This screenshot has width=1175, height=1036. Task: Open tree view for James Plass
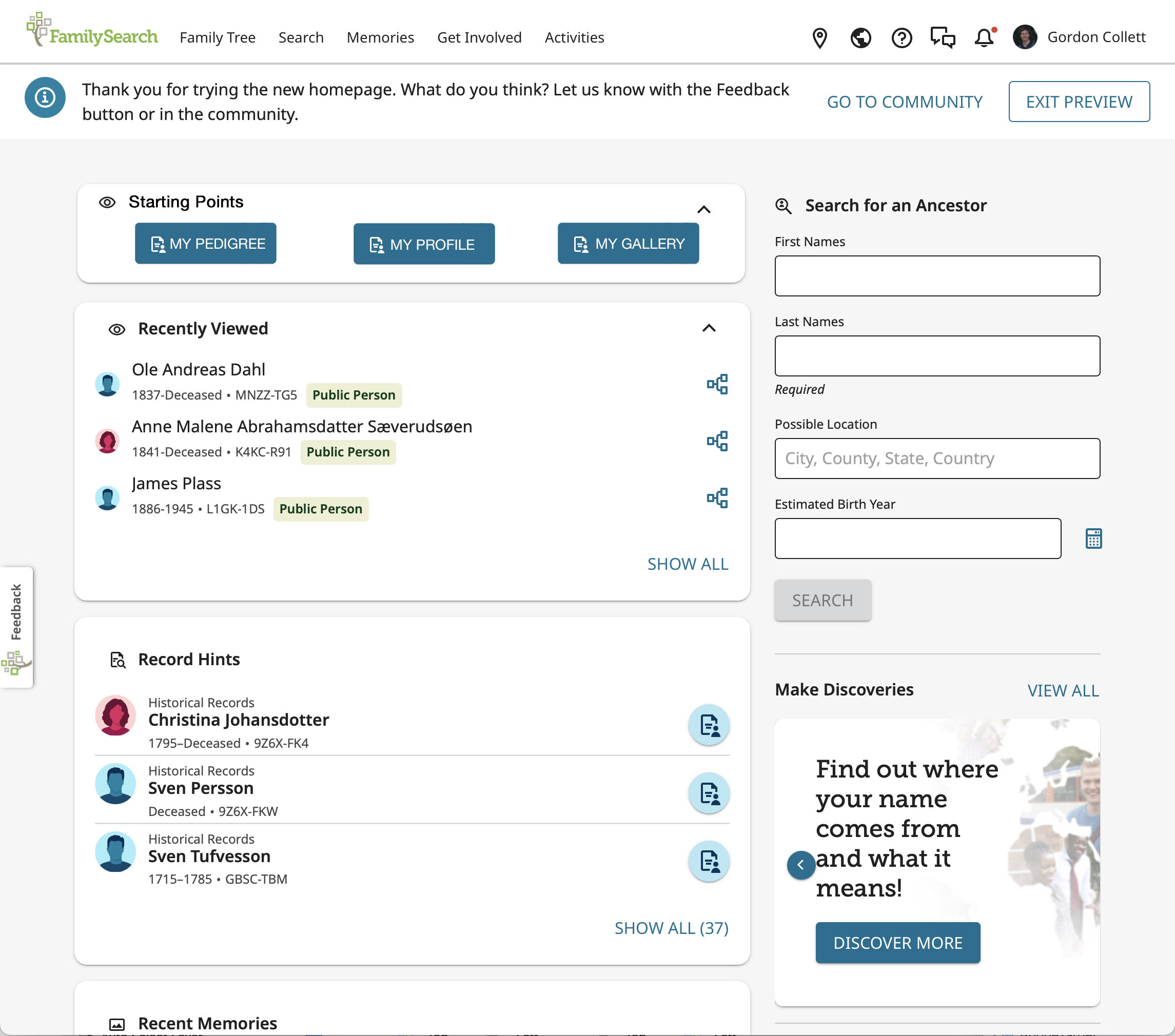click(717, 497)
